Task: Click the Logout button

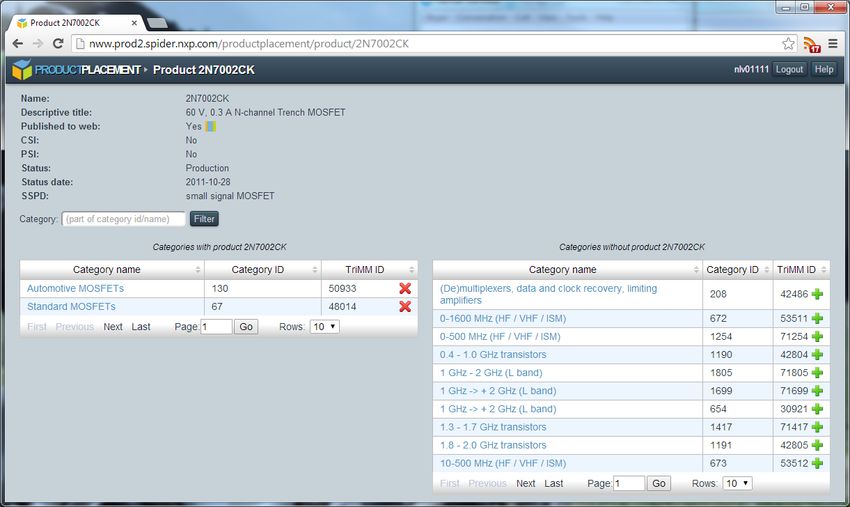Action: click(x=789, y=69)
